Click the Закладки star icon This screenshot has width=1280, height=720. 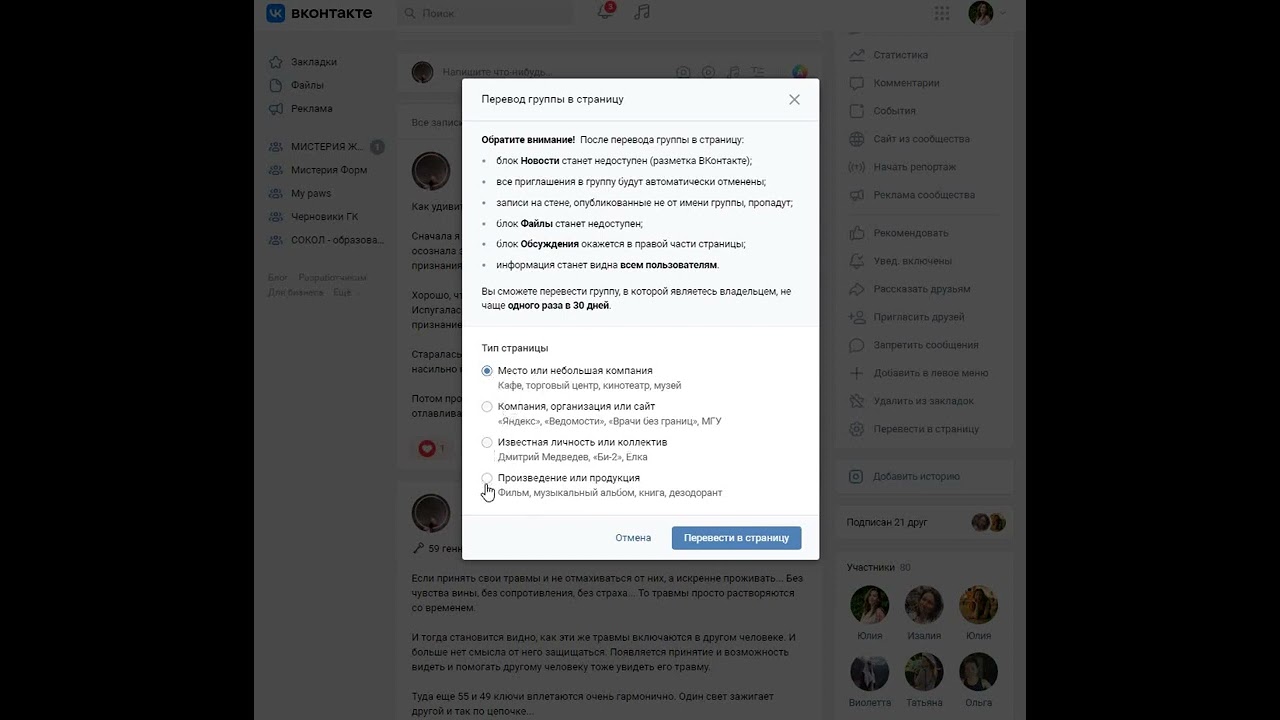coord(276,62)
